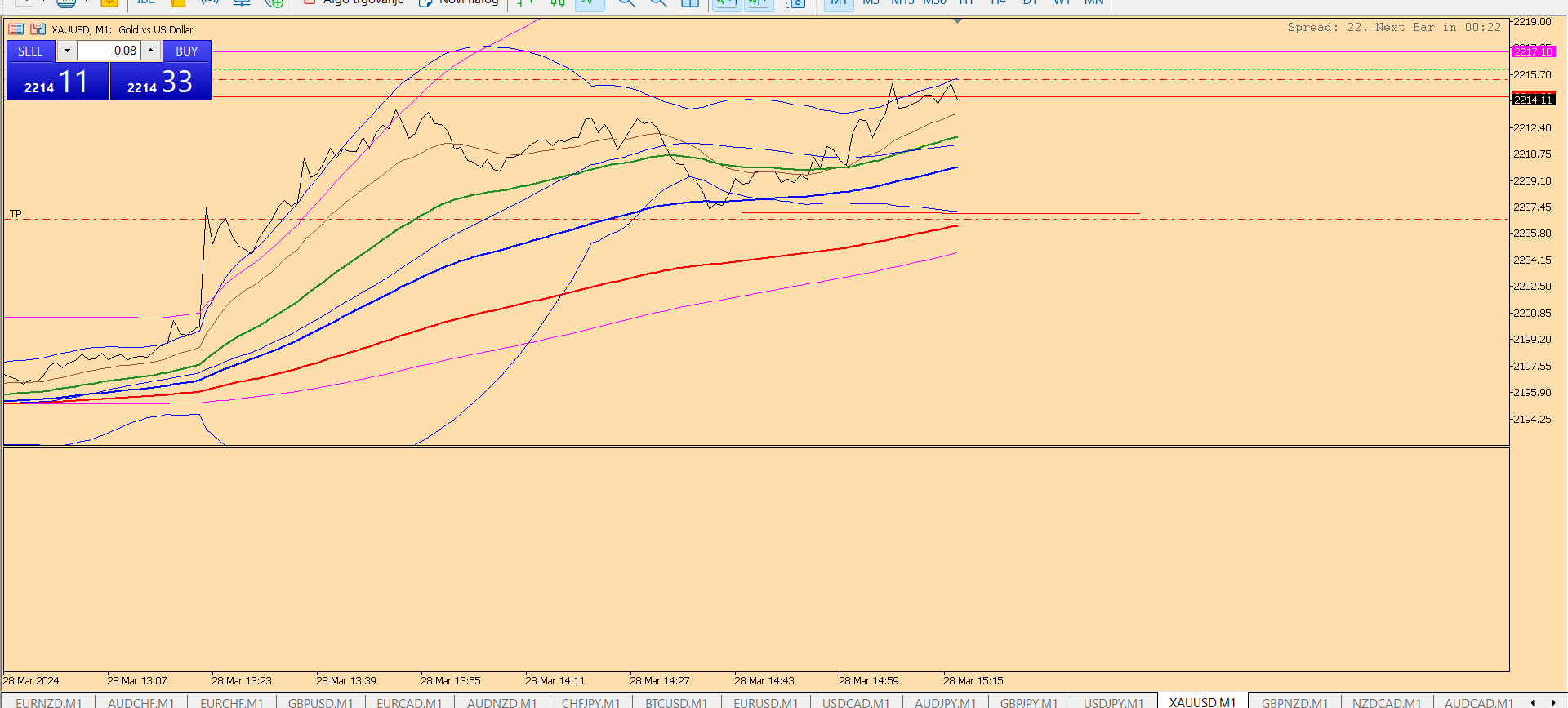Viewport: 1568px width, 708px height.
Task: Click the 28 Mar 14:11 time label
Action: [x=555, y=680]
